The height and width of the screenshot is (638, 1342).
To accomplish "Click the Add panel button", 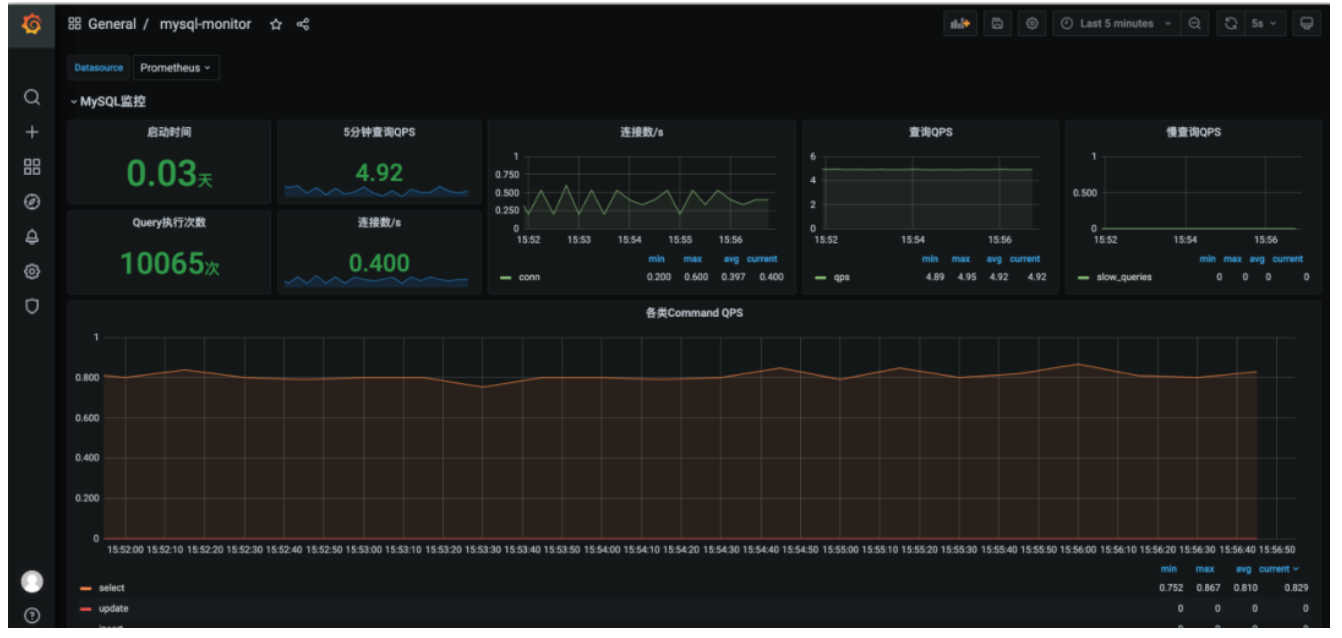I will click(960, 24).
